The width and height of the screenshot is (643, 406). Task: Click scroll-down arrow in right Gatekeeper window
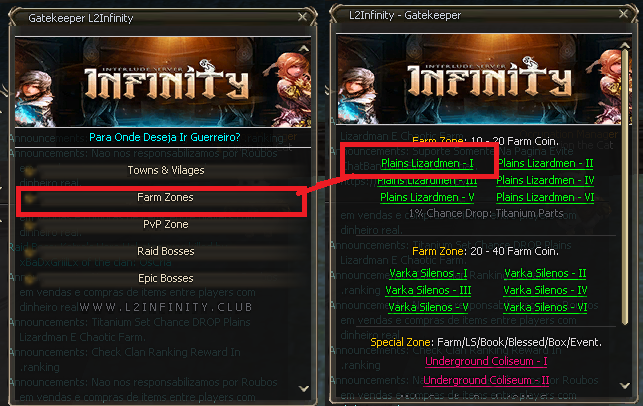(625, 385)
